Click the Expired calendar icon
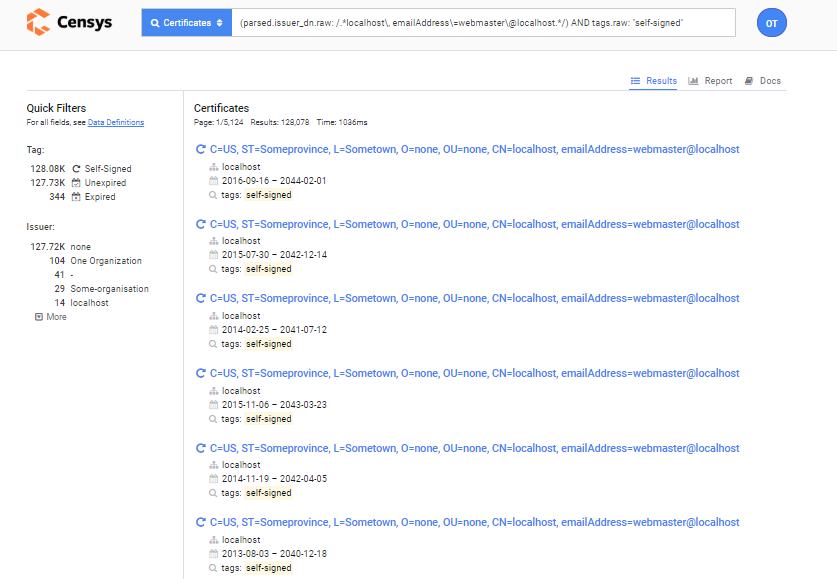837x579 pixels. pyautogui.click(x=76, y=196)
